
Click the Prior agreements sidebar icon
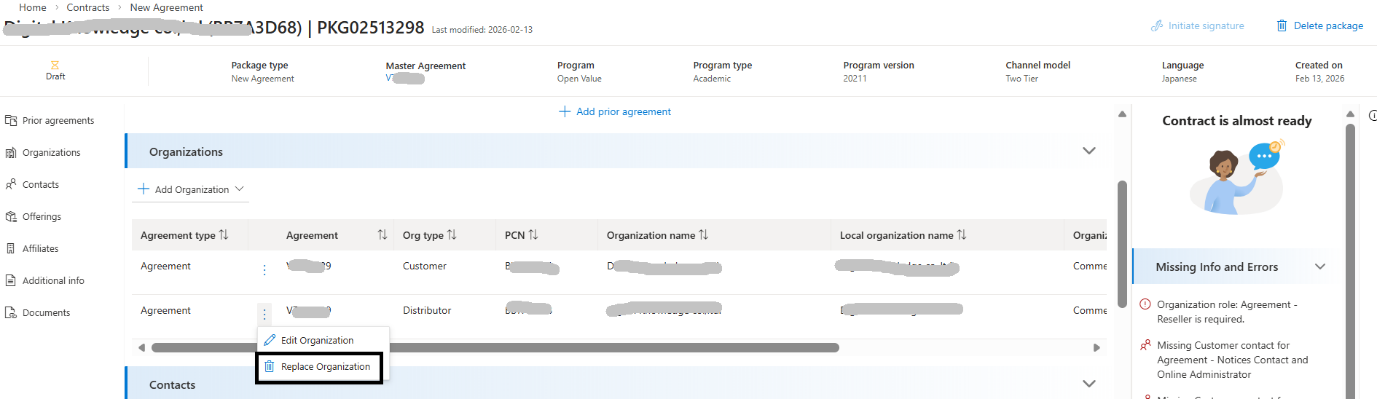[11, 120]
